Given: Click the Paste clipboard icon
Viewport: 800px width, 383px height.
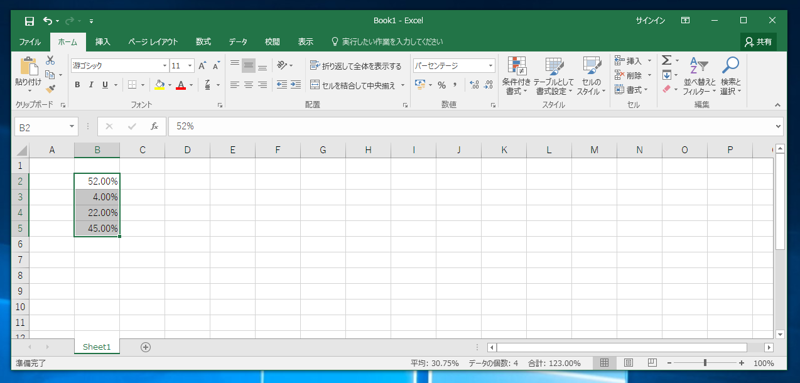Looking at the screenshot, I should [28, 66].
